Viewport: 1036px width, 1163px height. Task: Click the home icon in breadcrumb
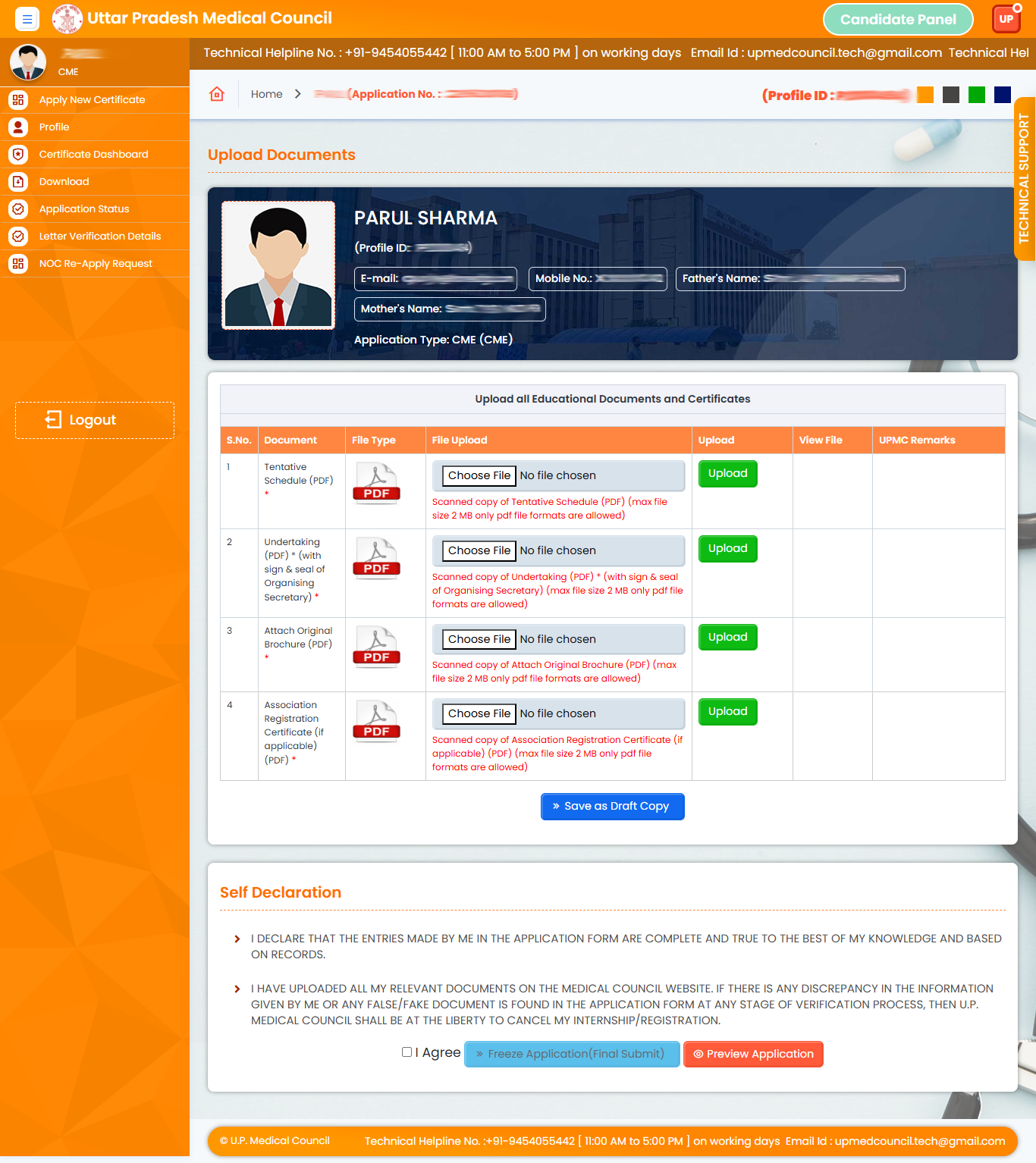pos(217,94)
